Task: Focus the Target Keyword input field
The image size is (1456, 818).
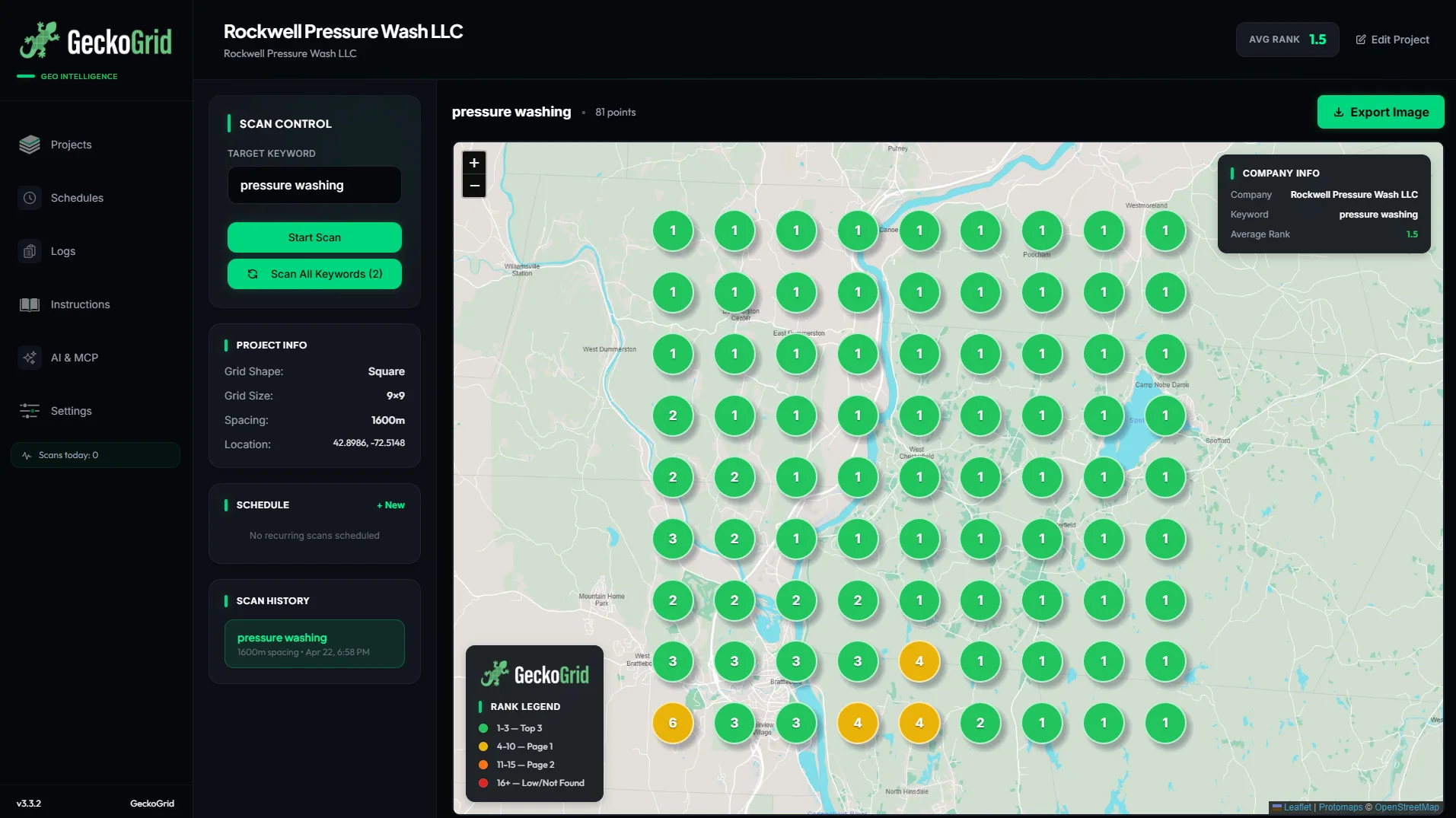Action: click(x=314, y=185)
